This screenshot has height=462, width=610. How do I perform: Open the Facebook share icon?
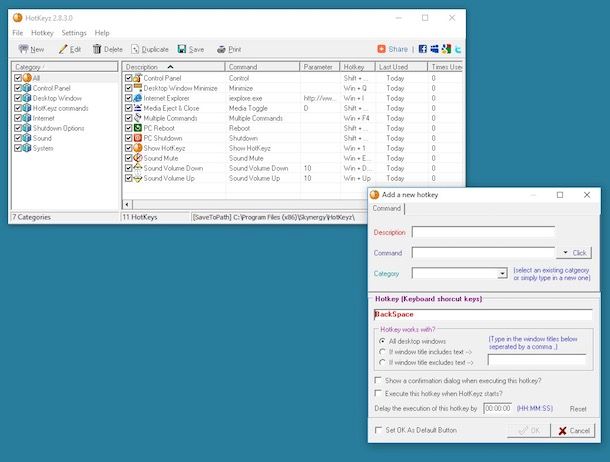[x=423, y=49]
